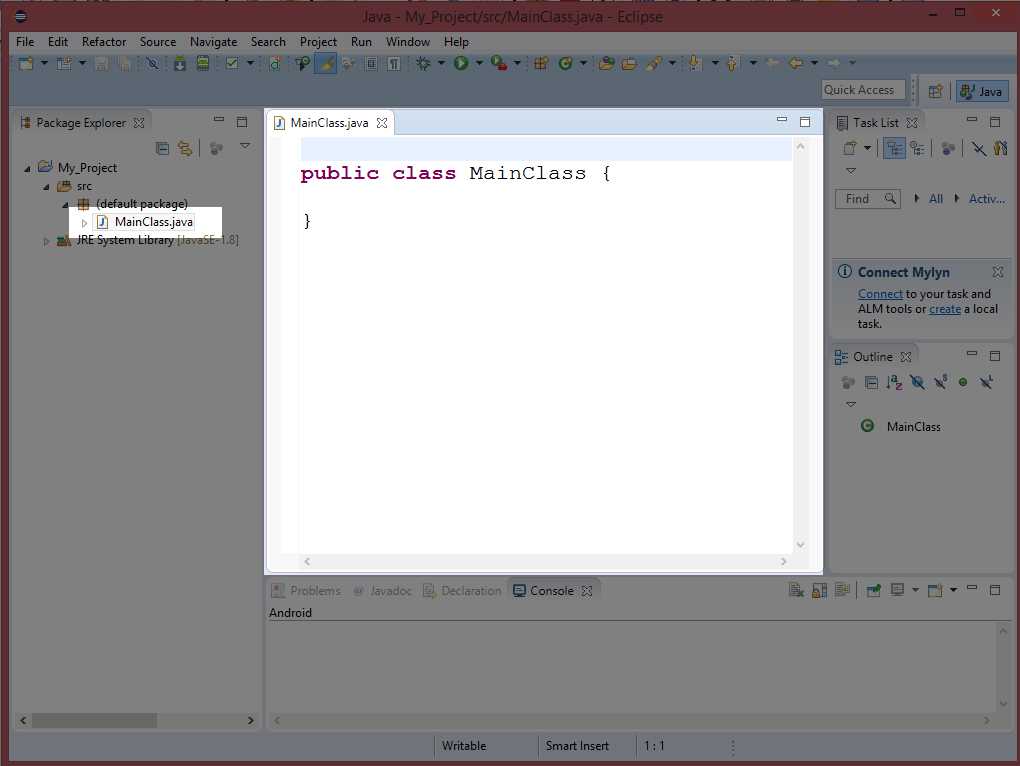Collapse the (default package) tree node
The height and width of the screenshot is (766, 1020).
(x=64, y=203)
